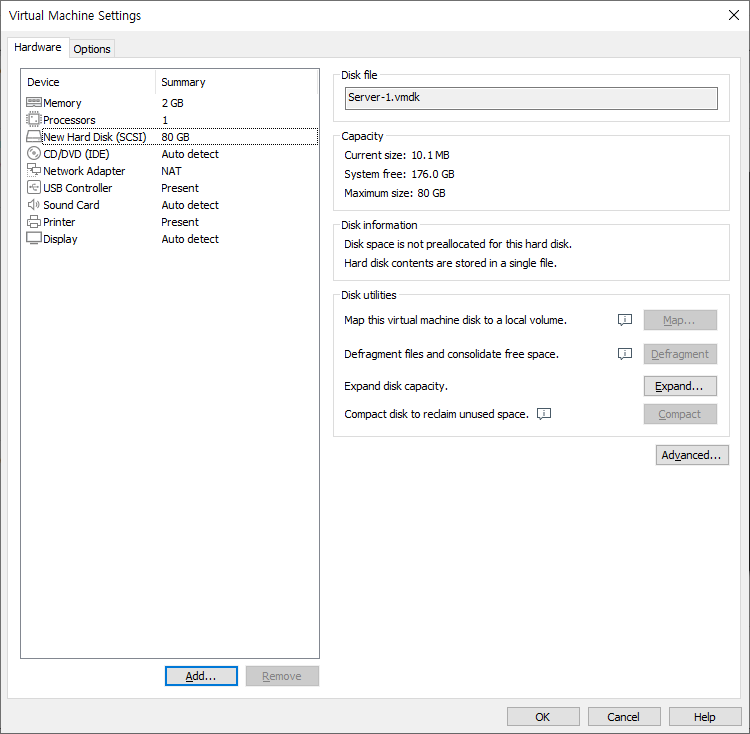Click the Device column header
Viewport: 750px width, 734px height.
point(89,82)
